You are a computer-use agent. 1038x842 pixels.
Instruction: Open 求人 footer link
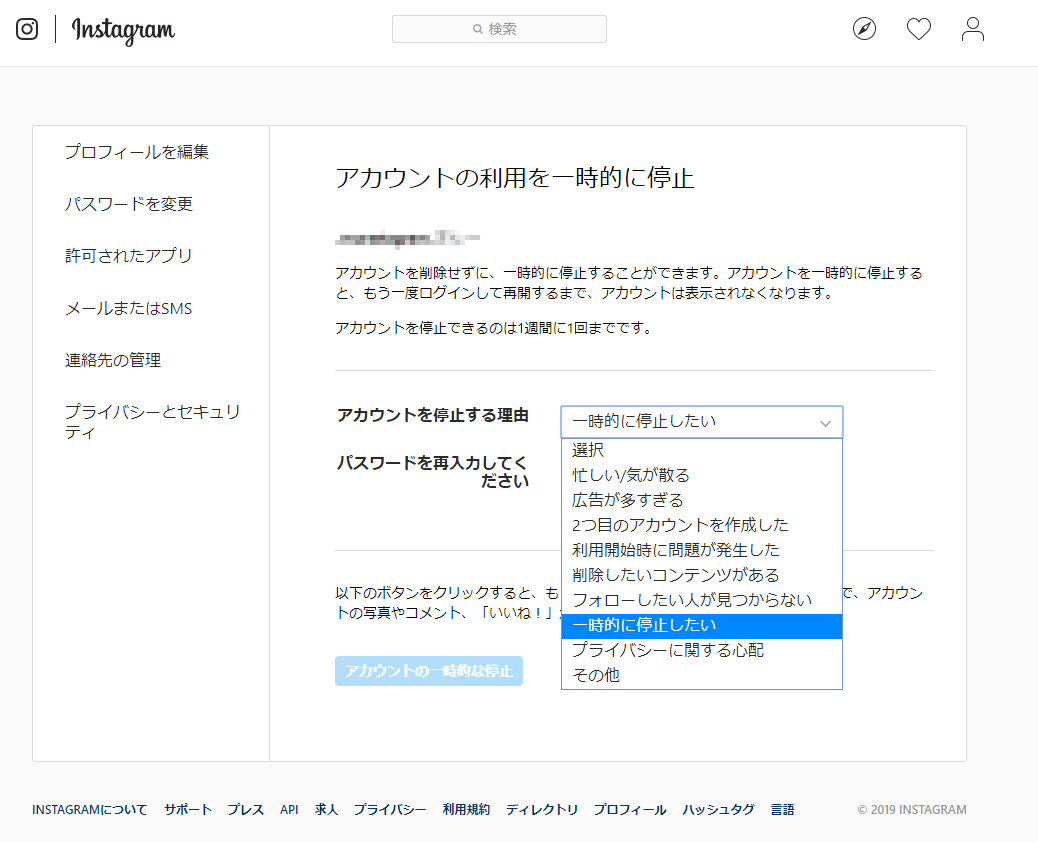326,810
